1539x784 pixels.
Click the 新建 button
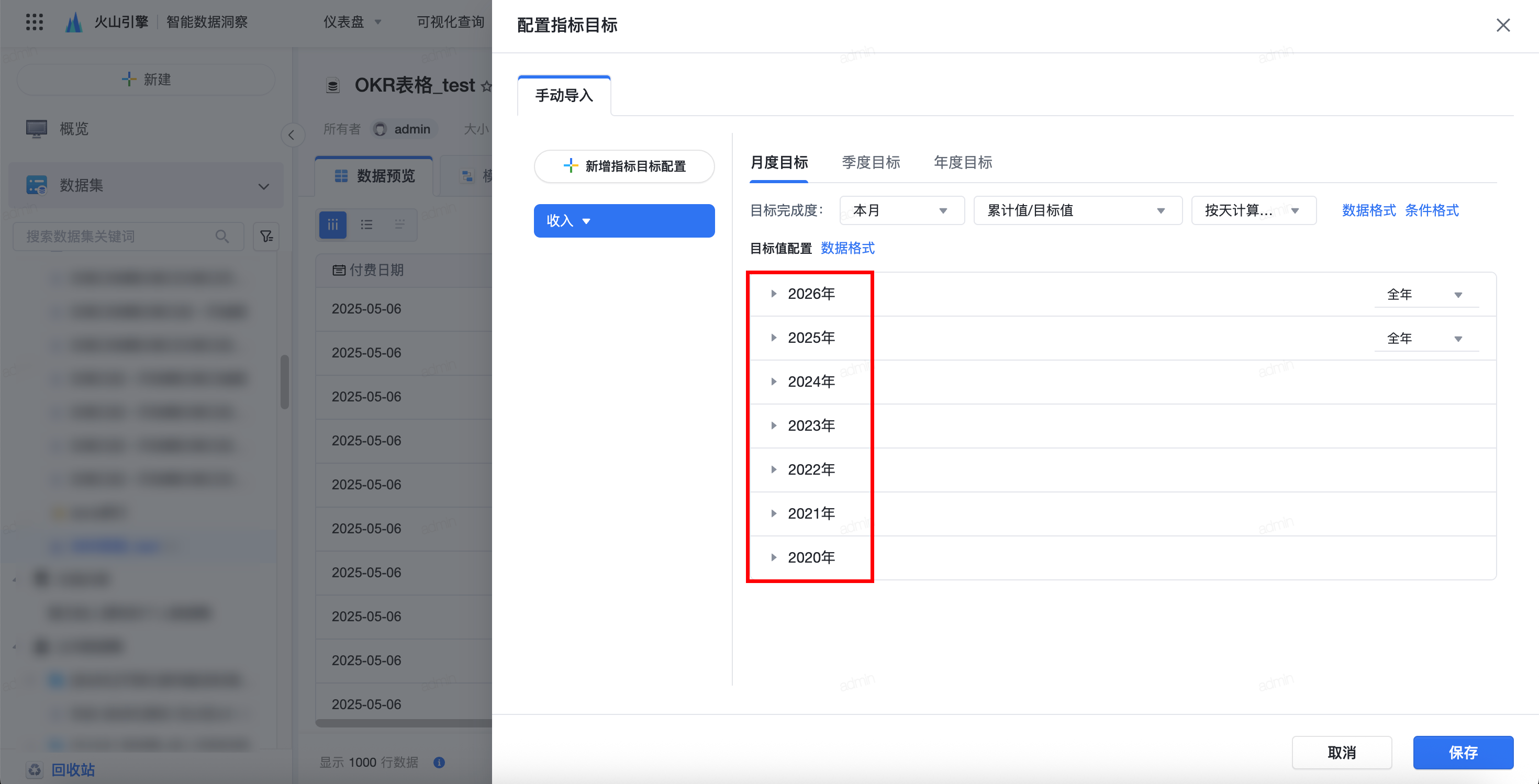(146, 79)
